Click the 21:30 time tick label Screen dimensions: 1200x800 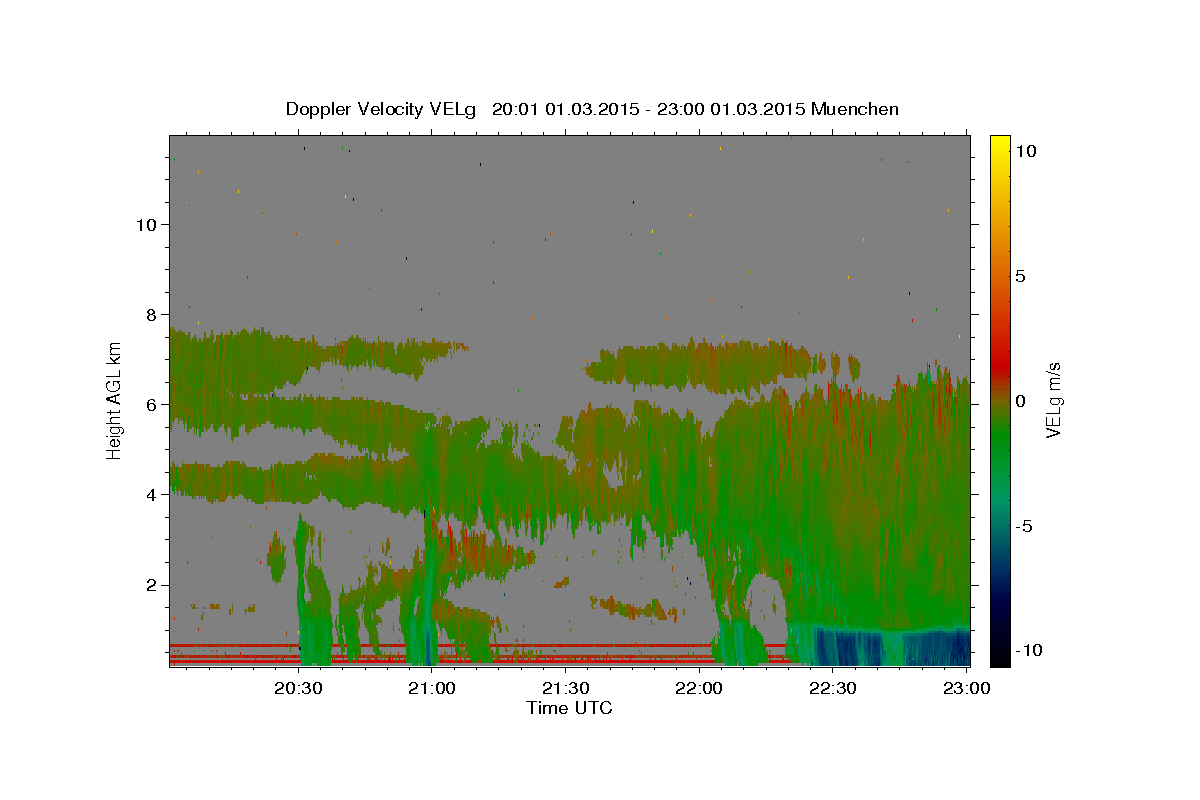[x=566, y=688]
